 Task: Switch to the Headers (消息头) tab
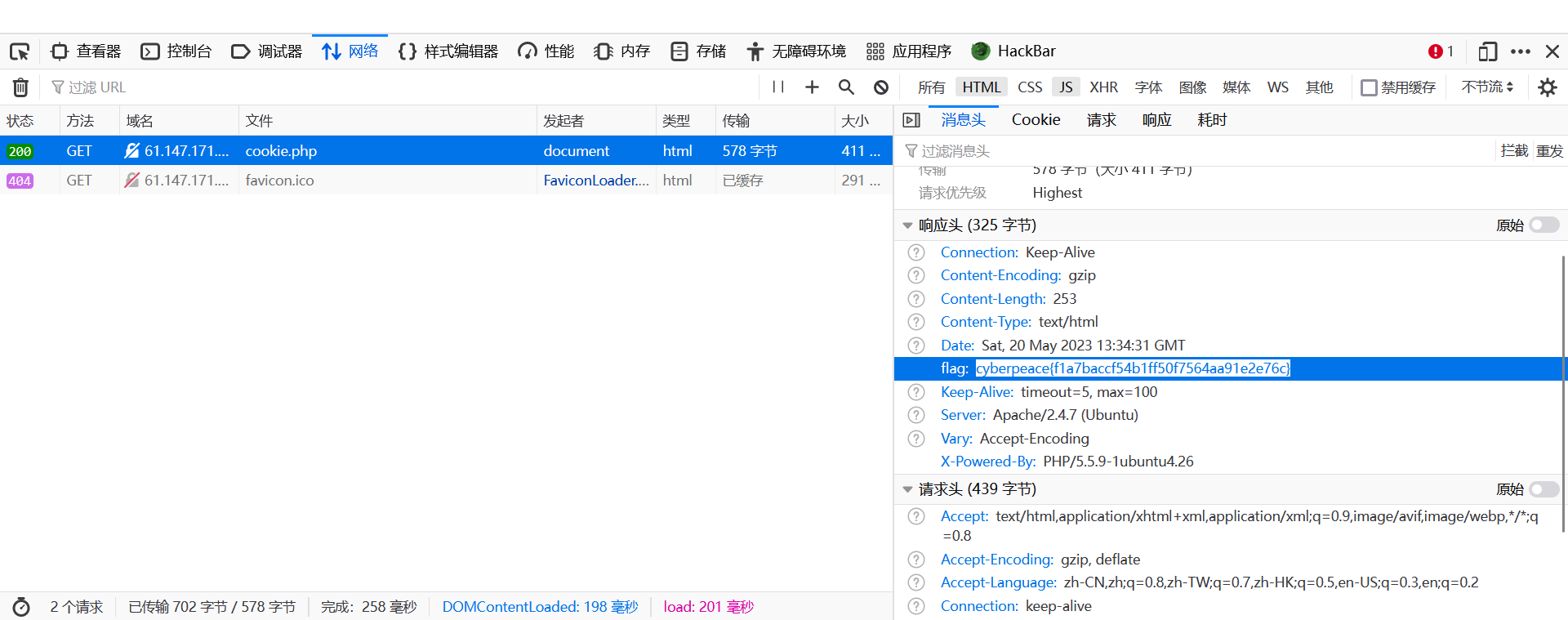(x=963, y=120)
